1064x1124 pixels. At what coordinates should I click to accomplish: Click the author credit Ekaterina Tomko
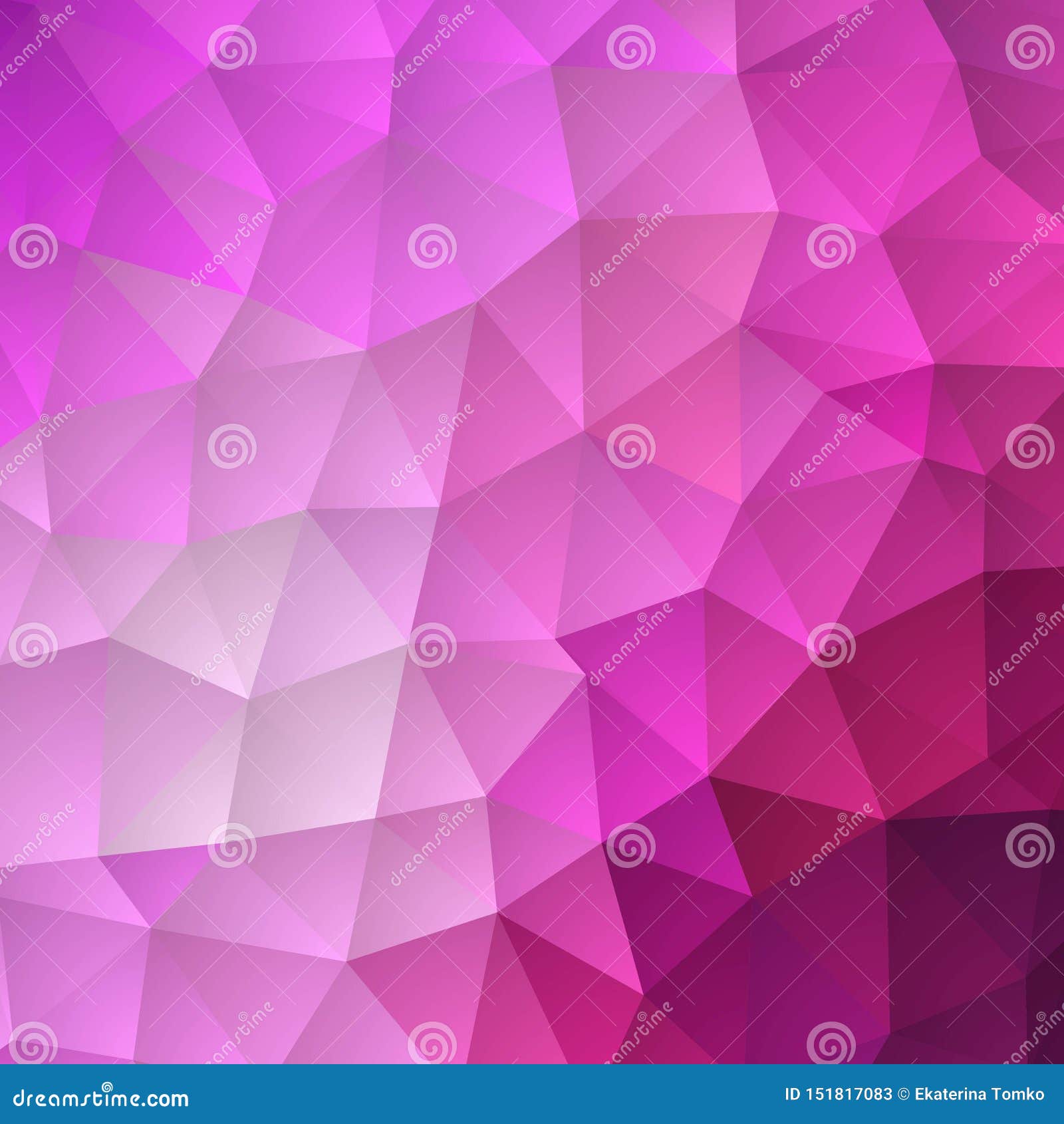pos(979,1093)
